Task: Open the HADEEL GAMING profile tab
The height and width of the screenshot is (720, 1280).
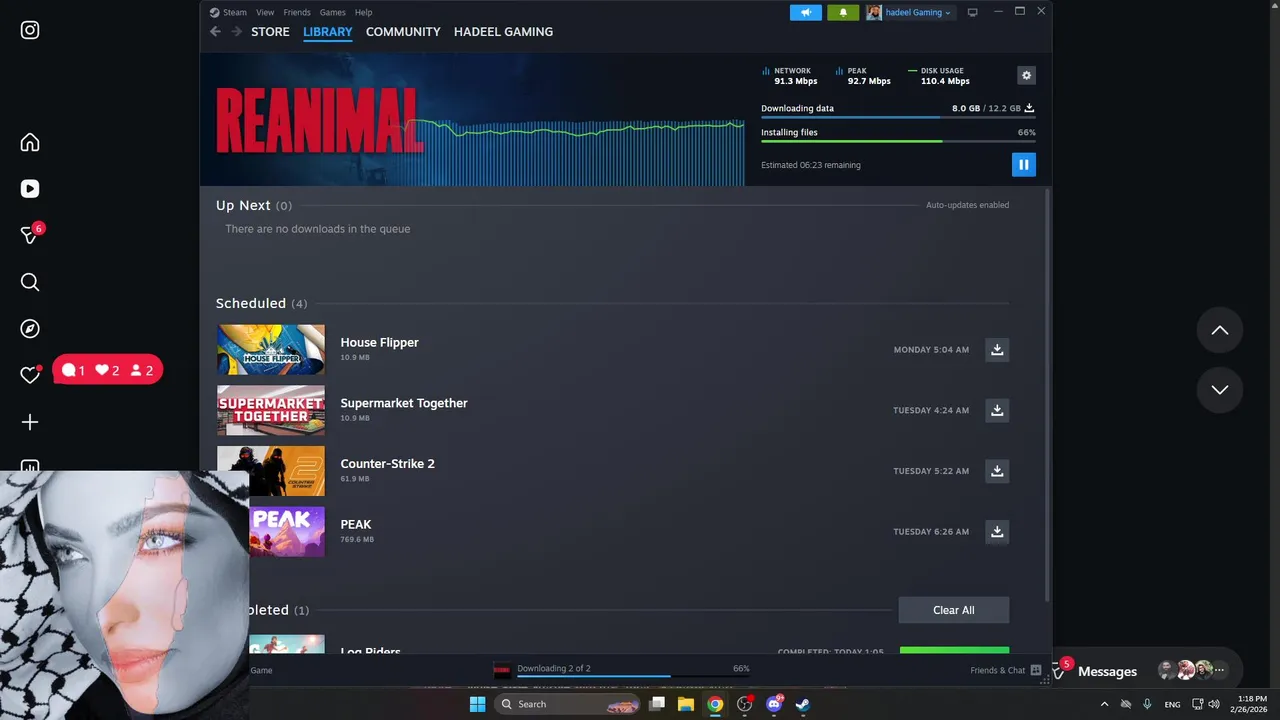Action: (503, 32)
